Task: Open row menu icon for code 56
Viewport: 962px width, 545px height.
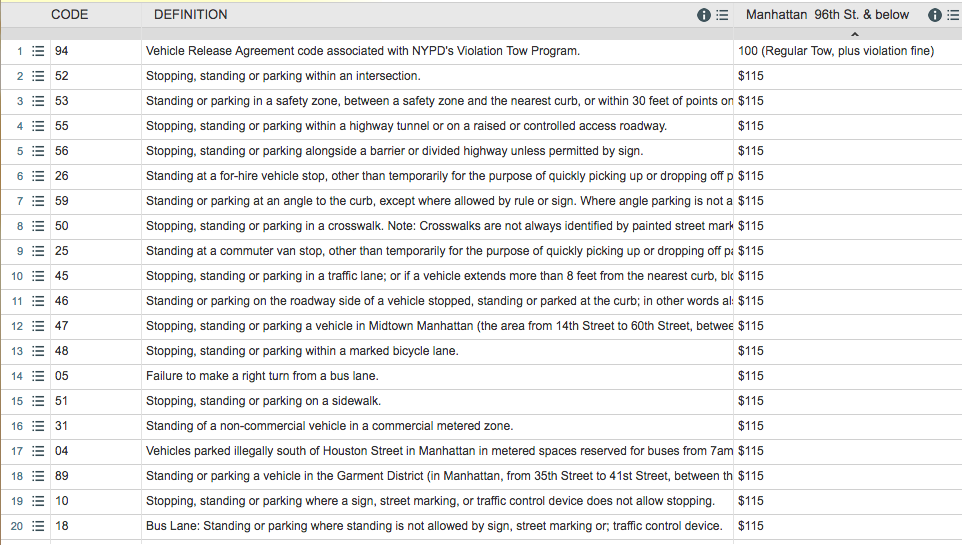Action: (38, 151)
